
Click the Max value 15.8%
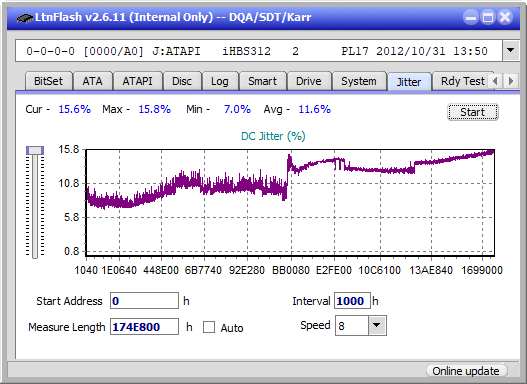[x=155, y=109]
